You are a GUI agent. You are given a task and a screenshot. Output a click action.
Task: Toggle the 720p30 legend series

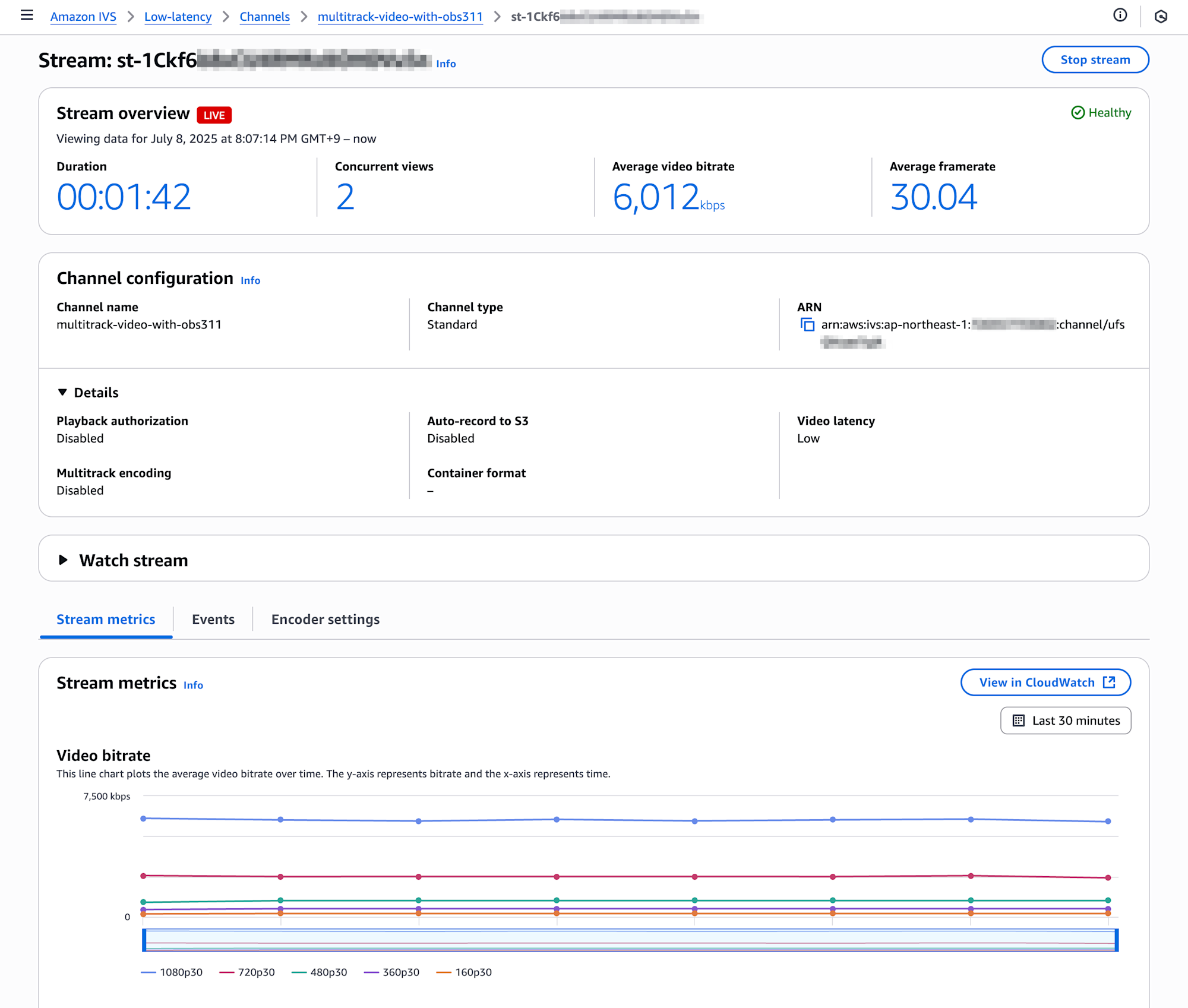coord(247,972)
